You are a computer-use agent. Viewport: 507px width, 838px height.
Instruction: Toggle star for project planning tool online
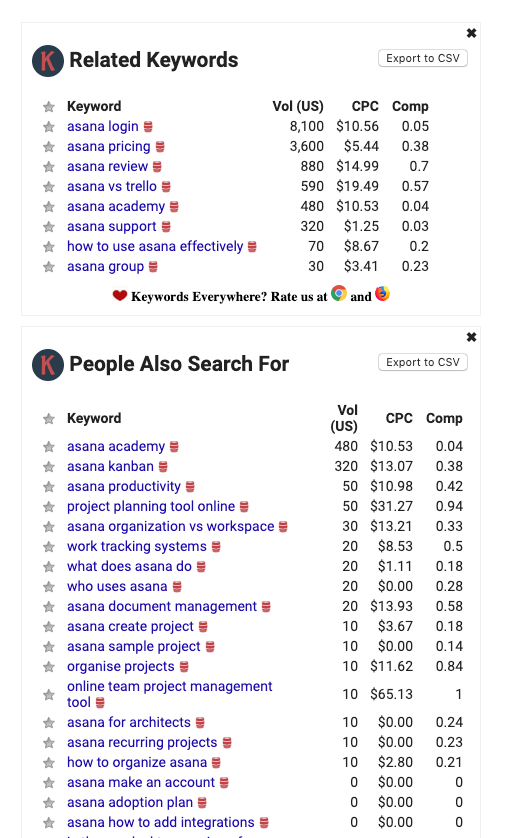(49, 507)
